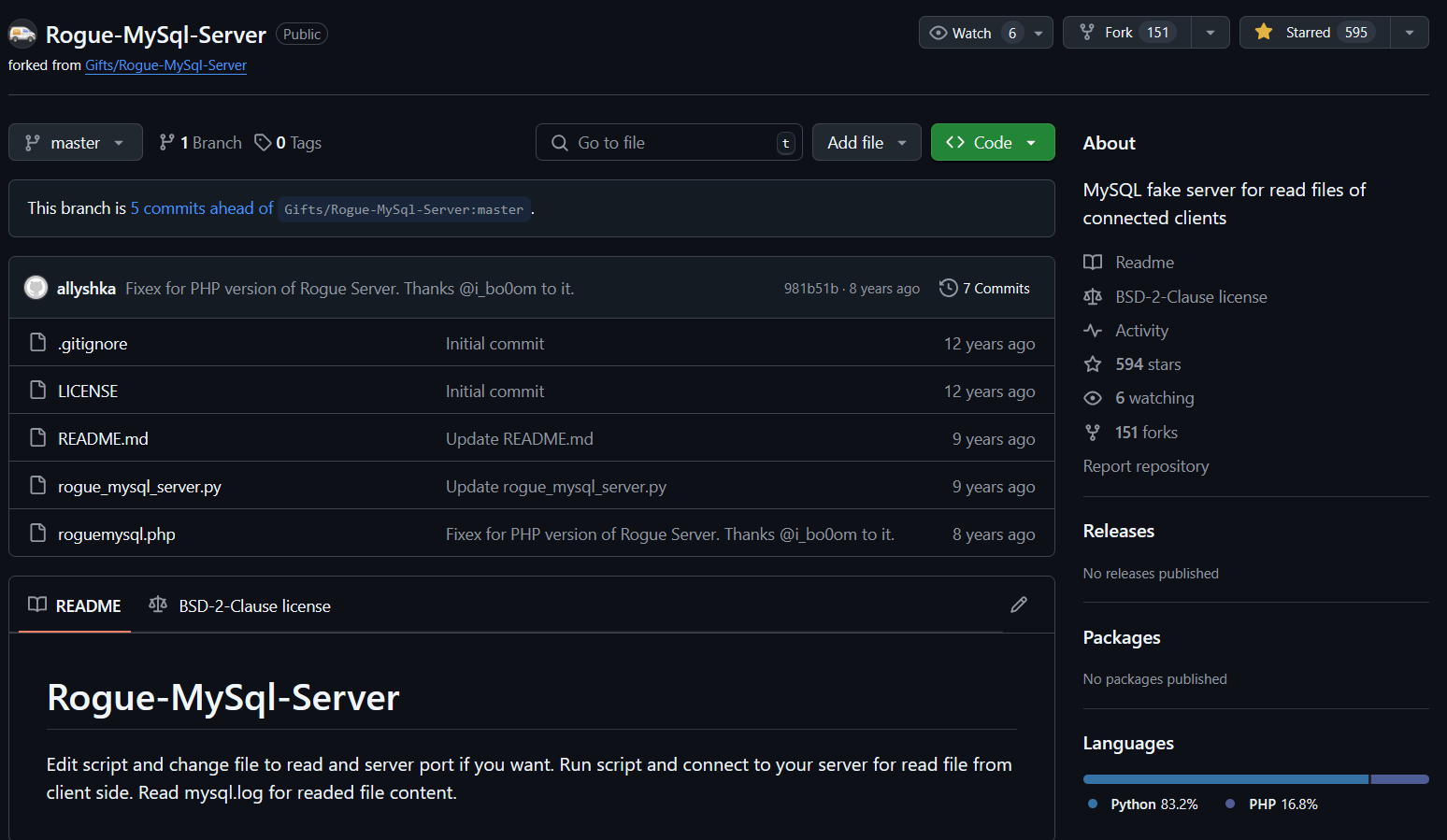Open the Gifts/Rogue-MySql-Server:master branch label
Image resolution: width=1447 pixels, height=840 pixels.
(404, 209)
